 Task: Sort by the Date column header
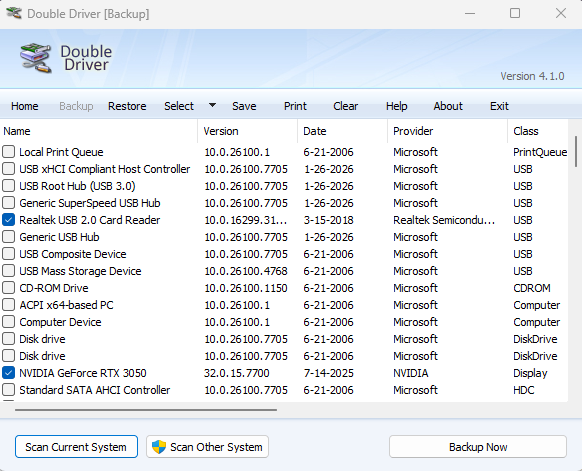pyautogui.click(x=342, y=131)
